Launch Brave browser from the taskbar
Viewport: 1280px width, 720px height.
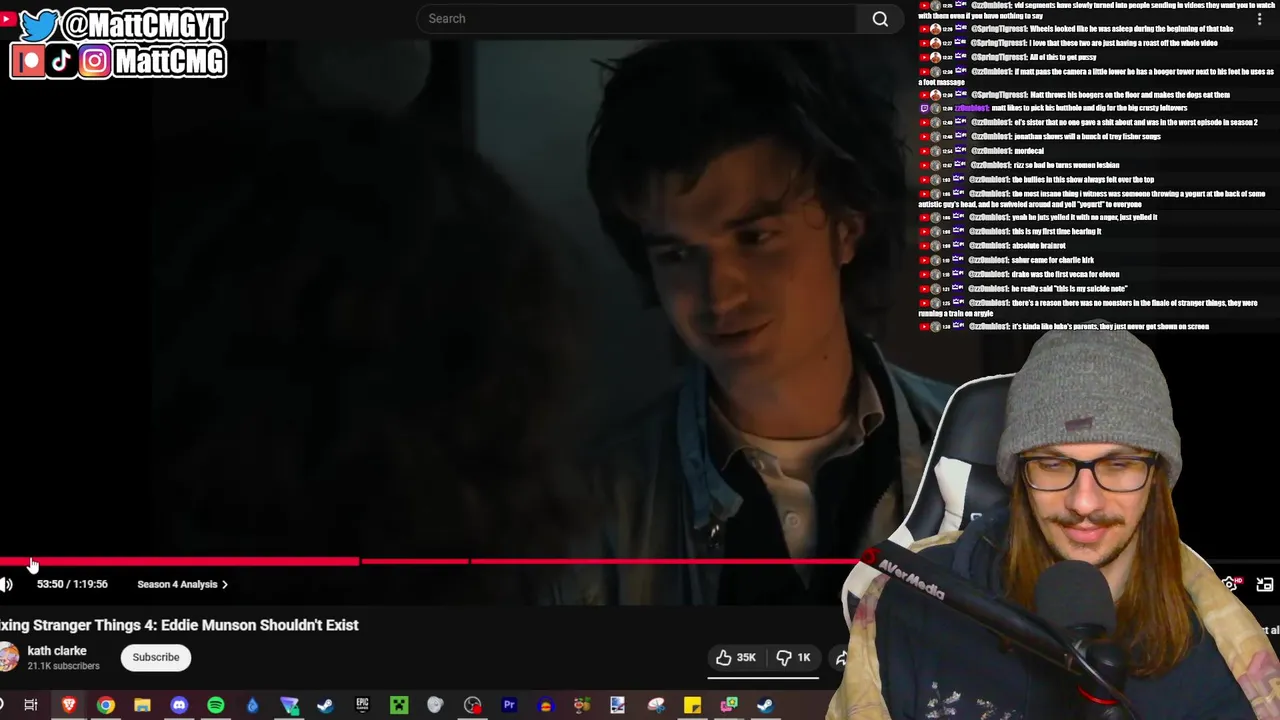tap(69, 706)
